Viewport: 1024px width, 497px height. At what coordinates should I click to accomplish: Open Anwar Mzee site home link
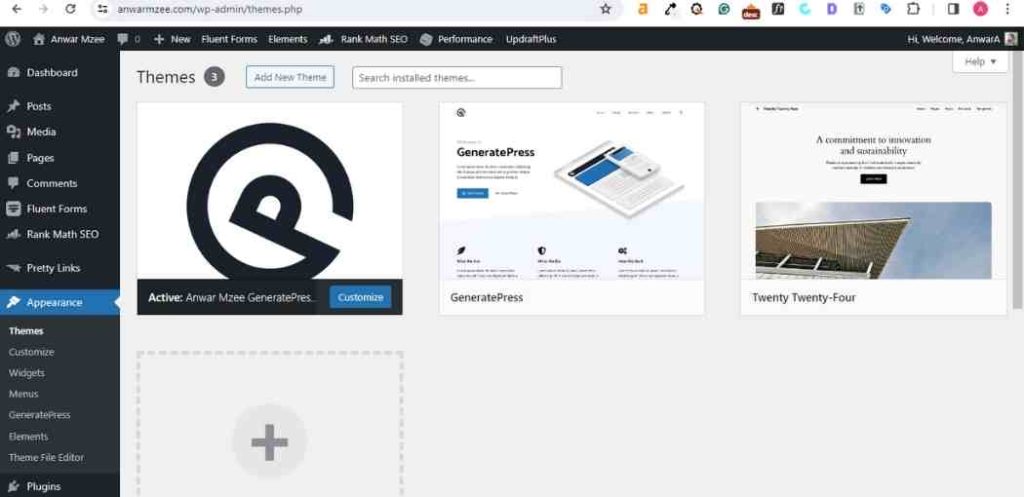tap(69, 39)
